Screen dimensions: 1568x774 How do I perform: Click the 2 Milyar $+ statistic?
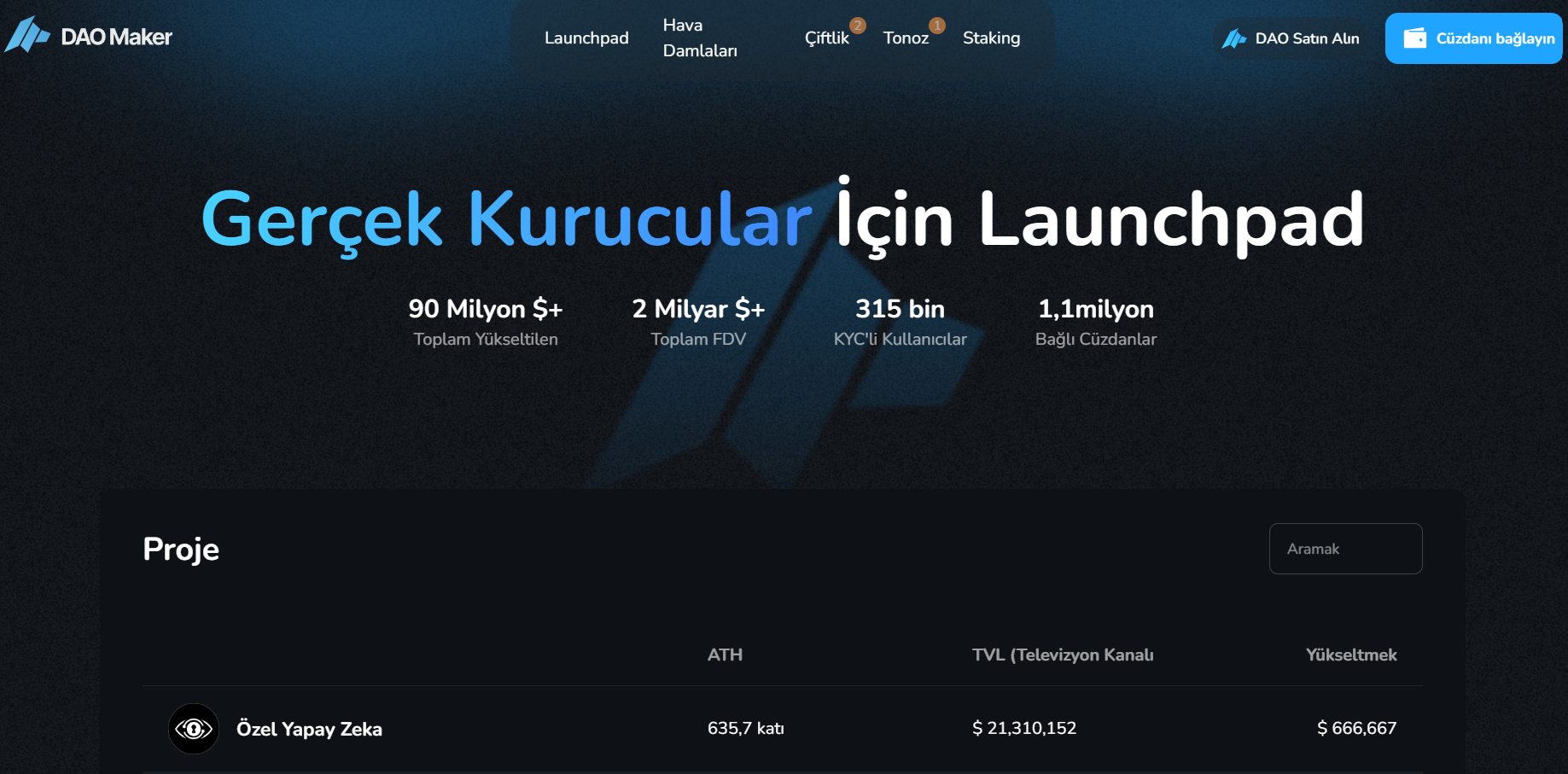pyautogui.click(x=698, y=308)
